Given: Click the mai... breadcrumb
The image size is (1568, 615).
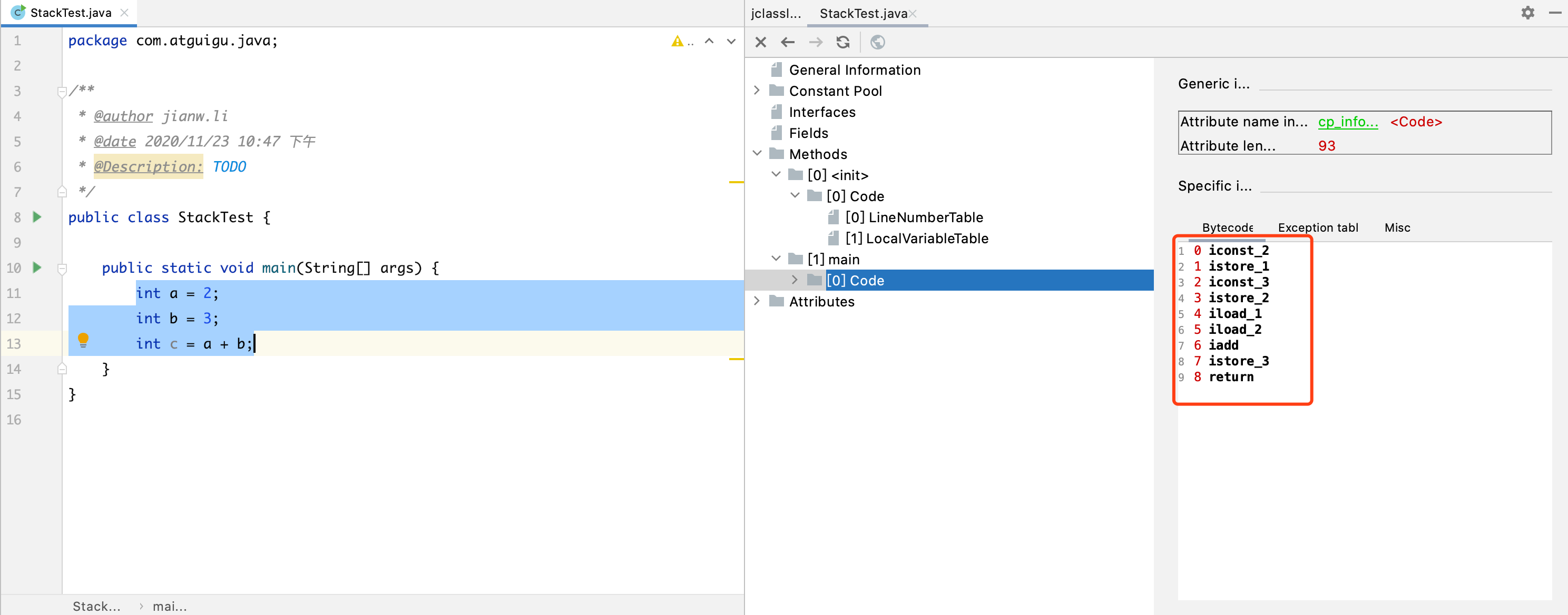Looking at the screenshot, I should [169, 606].
